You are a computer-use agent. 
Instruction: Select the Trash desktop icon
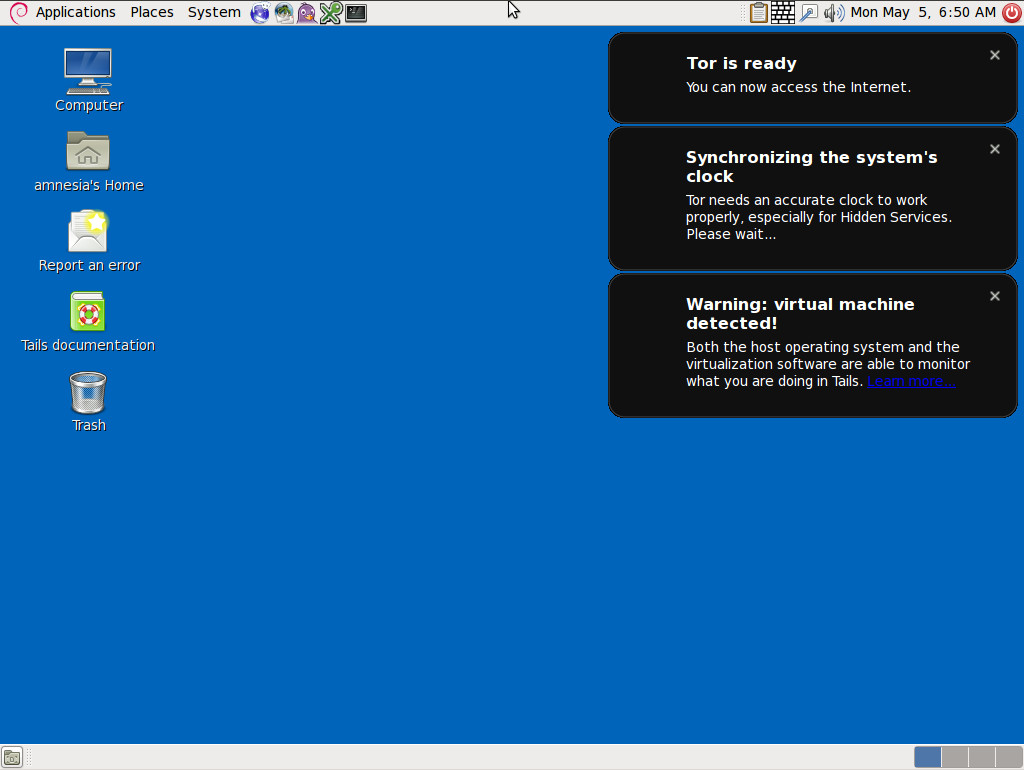[x=88, y=402]
